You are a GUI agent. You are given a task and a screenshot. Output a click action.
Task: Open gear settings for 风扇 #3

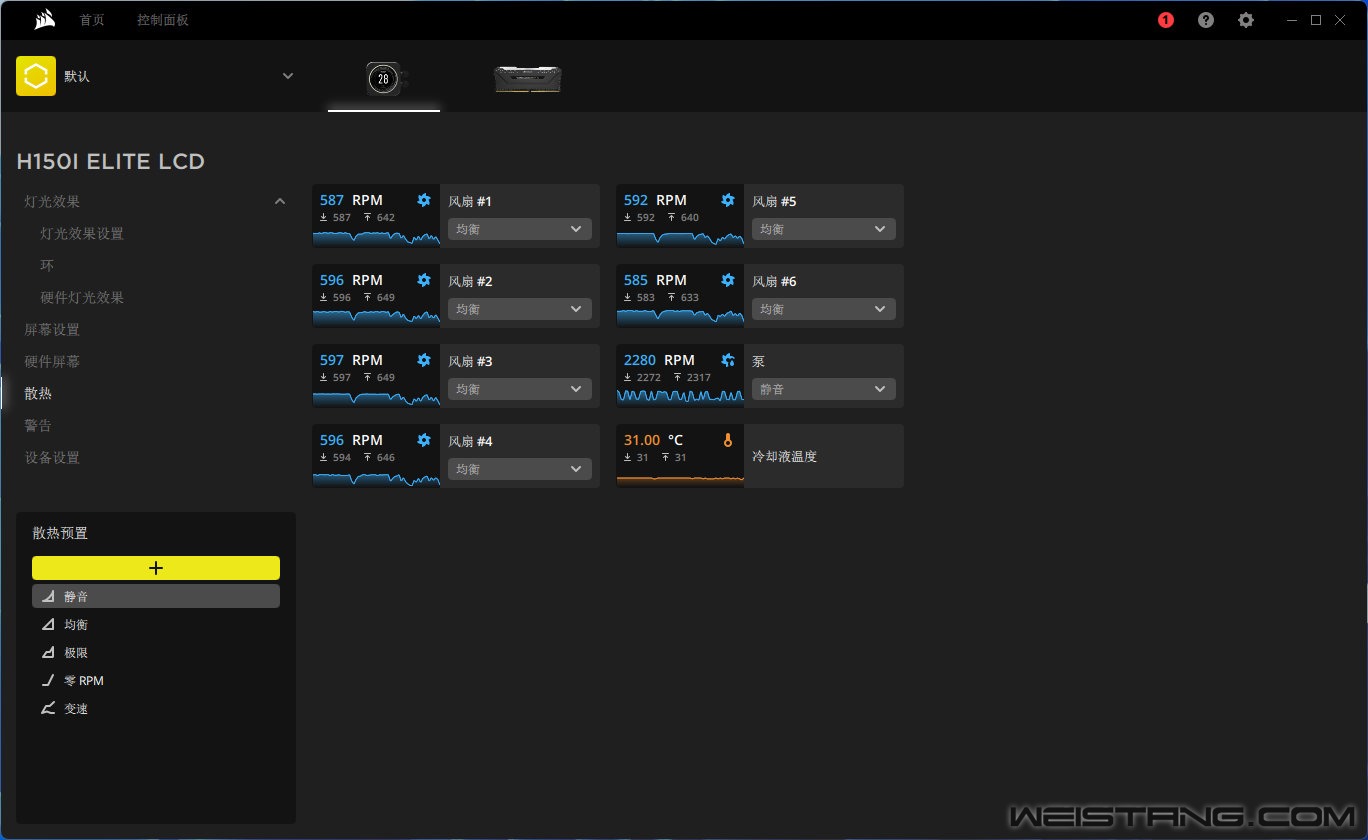point(424,360)
